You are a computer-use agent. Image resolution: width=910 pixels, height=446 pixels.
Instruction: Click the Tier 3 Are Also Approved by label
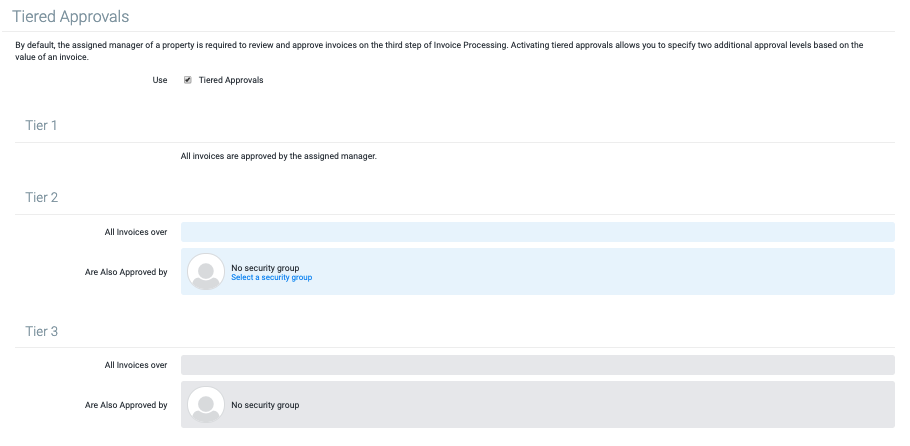pyautogui.click(x=126, y=405)
